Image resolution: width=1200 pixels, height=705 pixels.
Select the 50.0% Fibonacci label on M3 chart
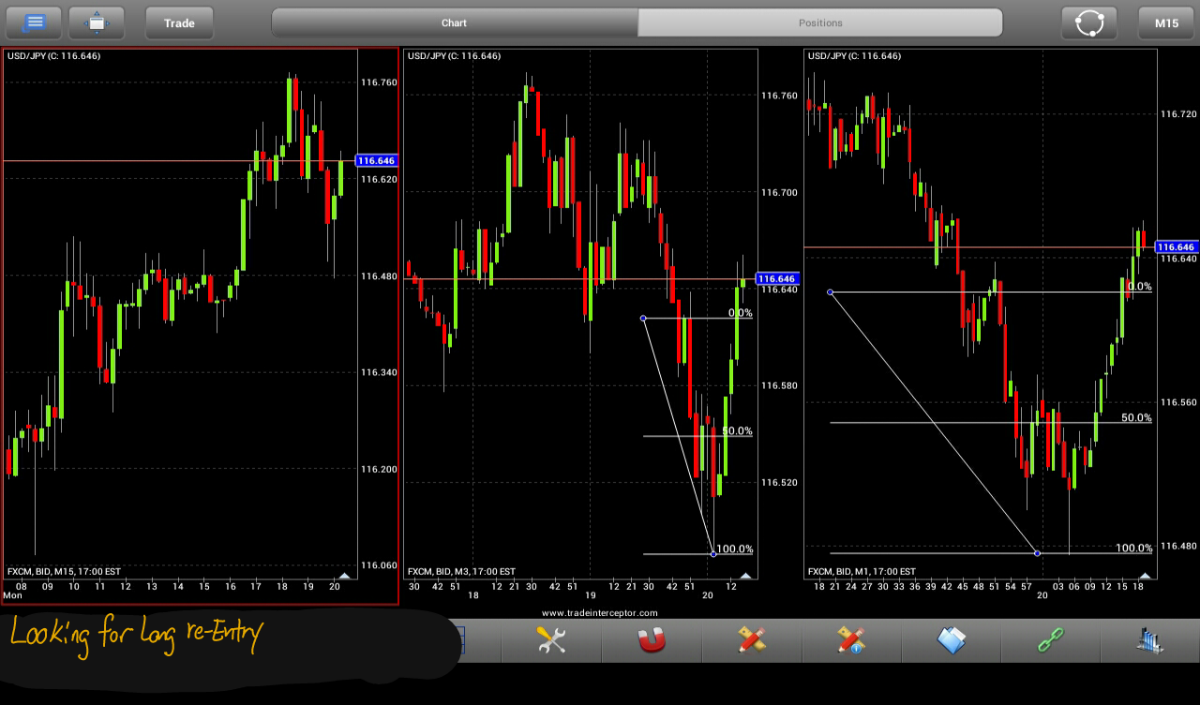point(737,431)
